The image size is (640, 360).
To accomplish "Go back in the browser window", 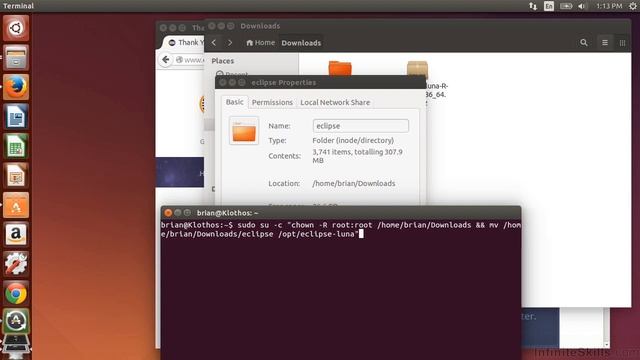I will coord(166,60).
